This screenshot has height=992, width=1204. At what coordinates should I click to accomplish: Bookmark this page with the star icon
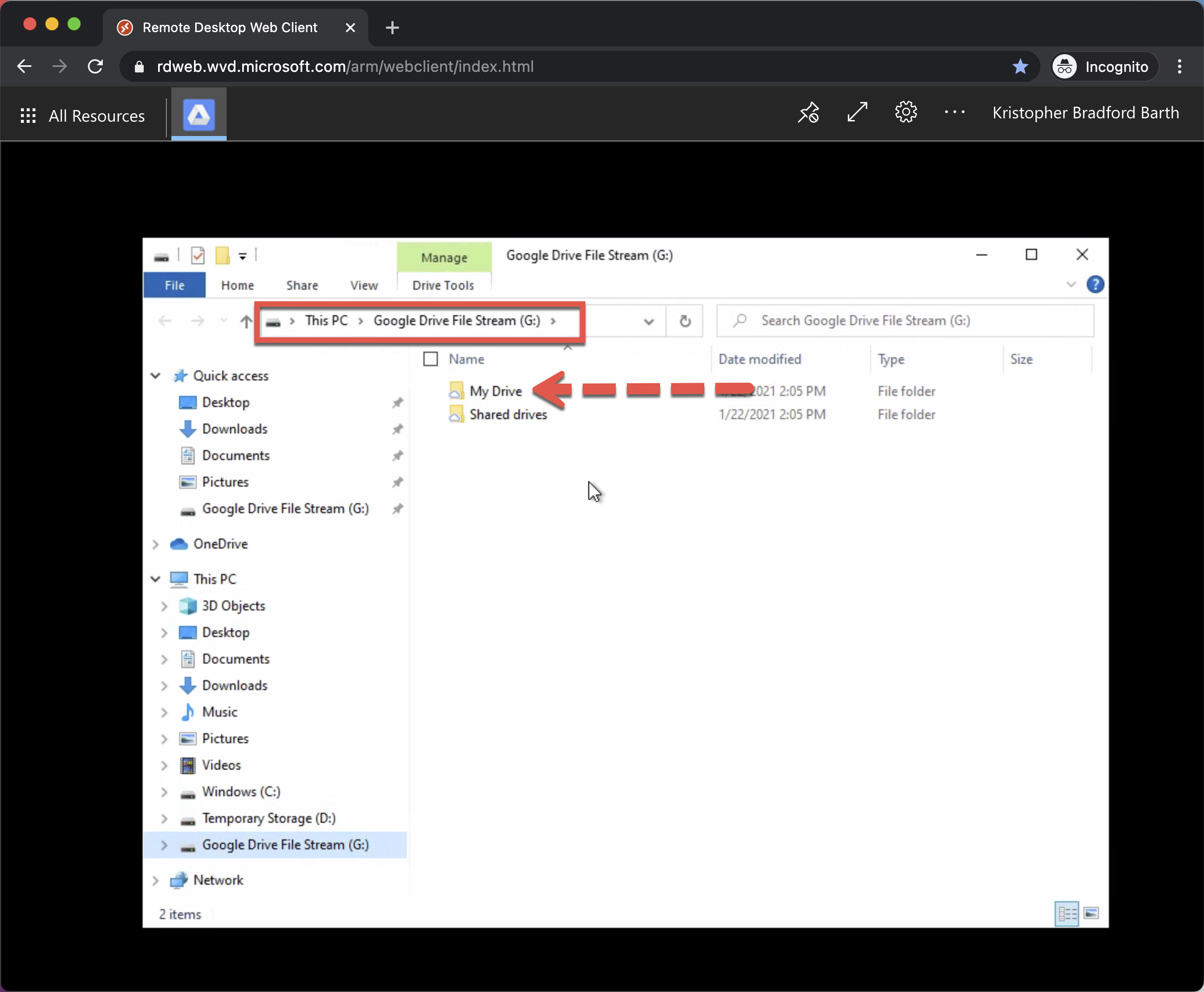tap(1020, 67)
